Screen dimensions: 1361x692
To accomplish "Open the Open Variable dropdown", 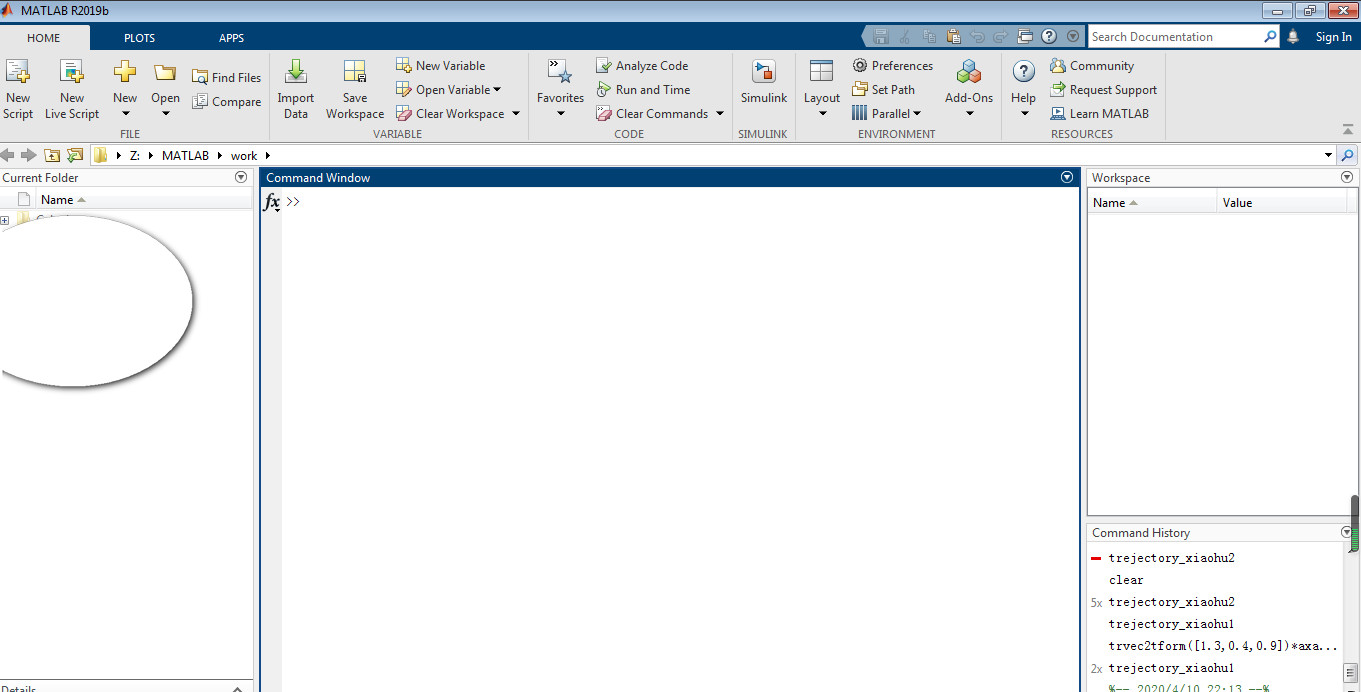I will (449, 89).
